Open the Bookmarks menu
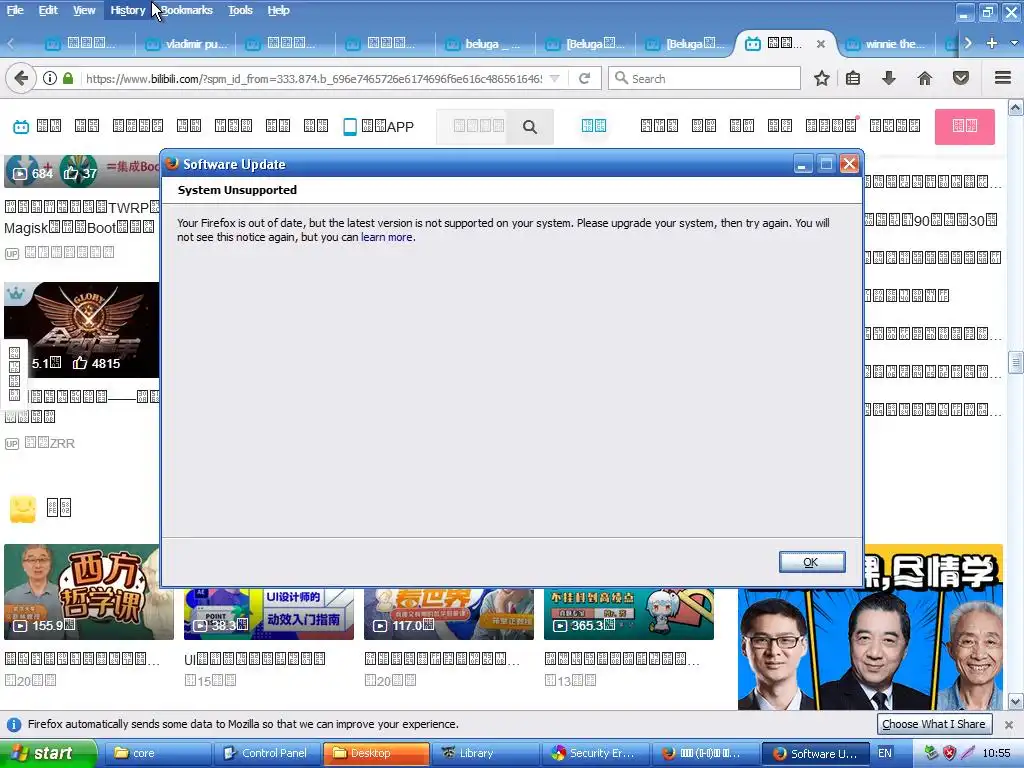Image resolution: width=1024 pixels, height=768 pixels. pos(187,10)
